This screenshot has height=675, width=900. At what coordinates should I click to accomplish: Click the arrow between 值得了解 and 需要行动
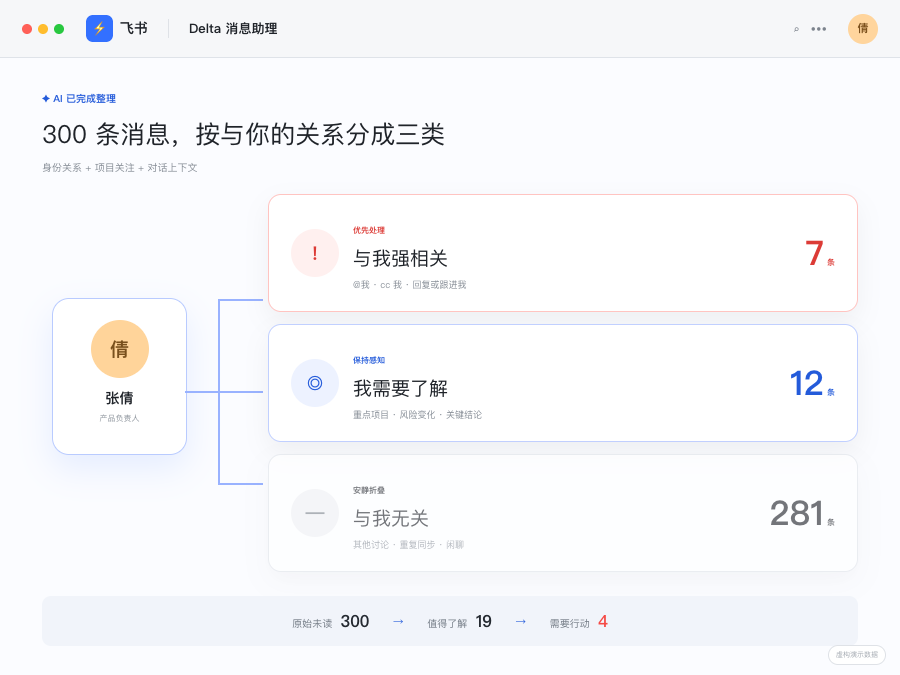(x=521, y=622)
